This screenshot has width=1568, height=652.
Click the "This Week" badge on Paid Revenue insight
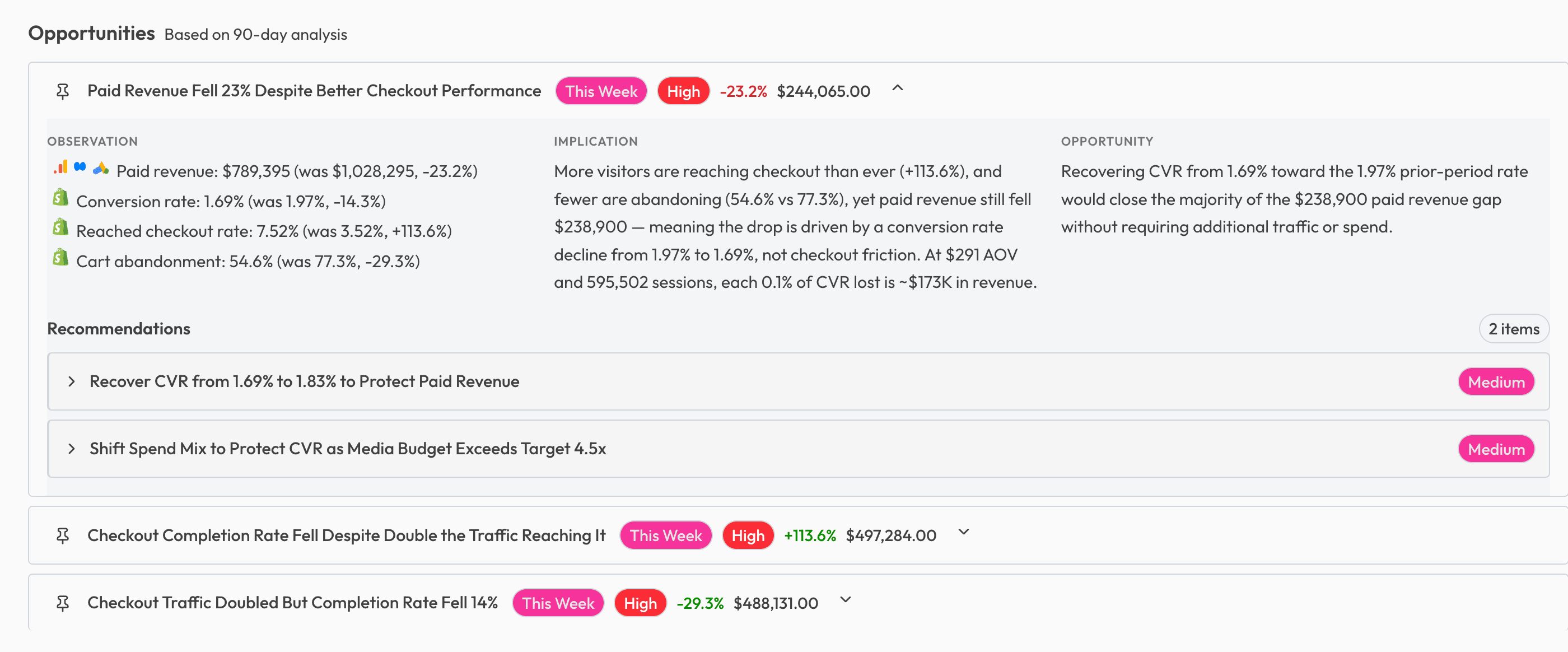[x=601, y=91]
